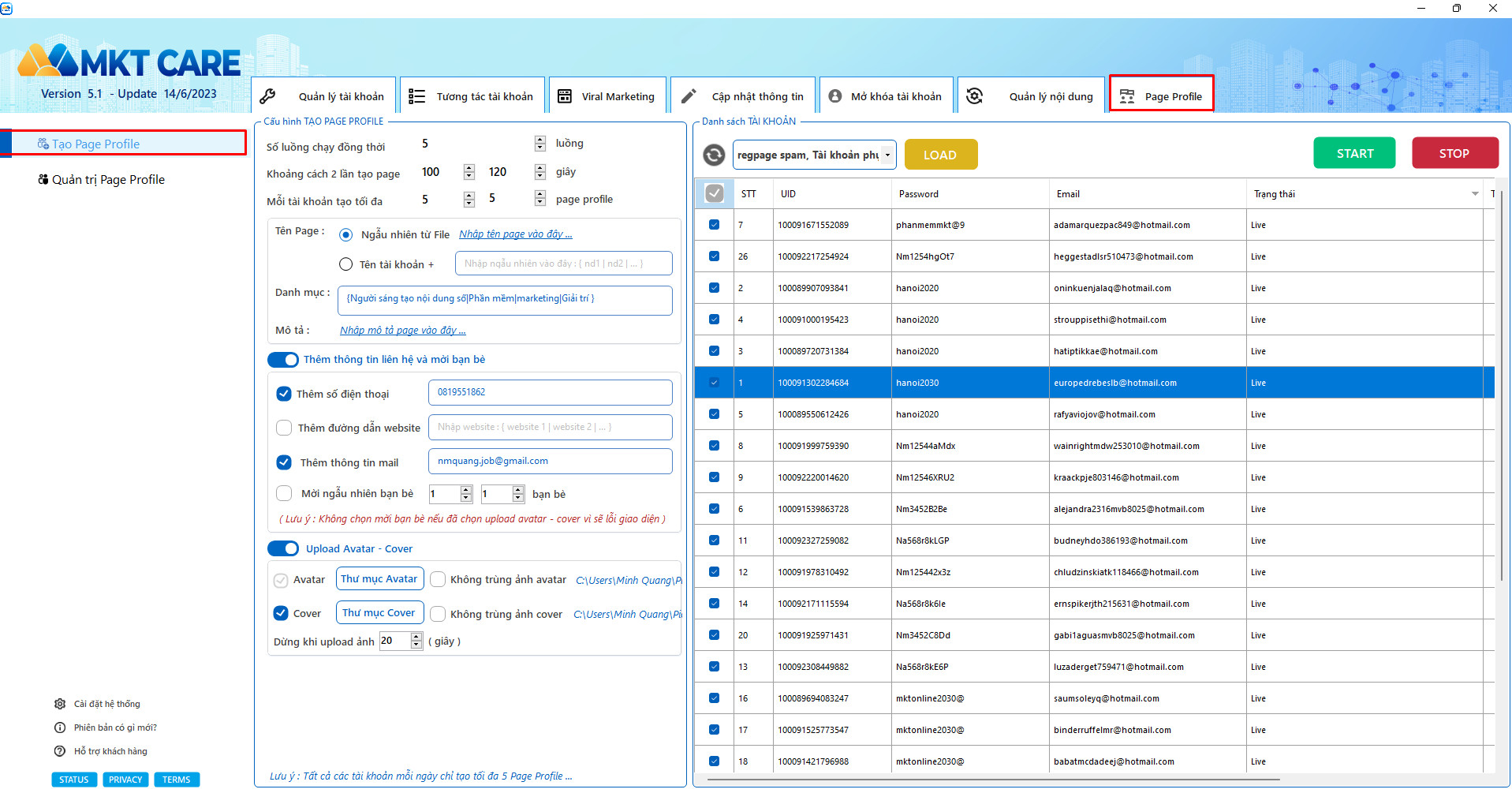The width and height of the screenshot is (1512, 793).
Task: Click the wrench icon in Quản lý tài khoản tab
Action: click(267, 96)
